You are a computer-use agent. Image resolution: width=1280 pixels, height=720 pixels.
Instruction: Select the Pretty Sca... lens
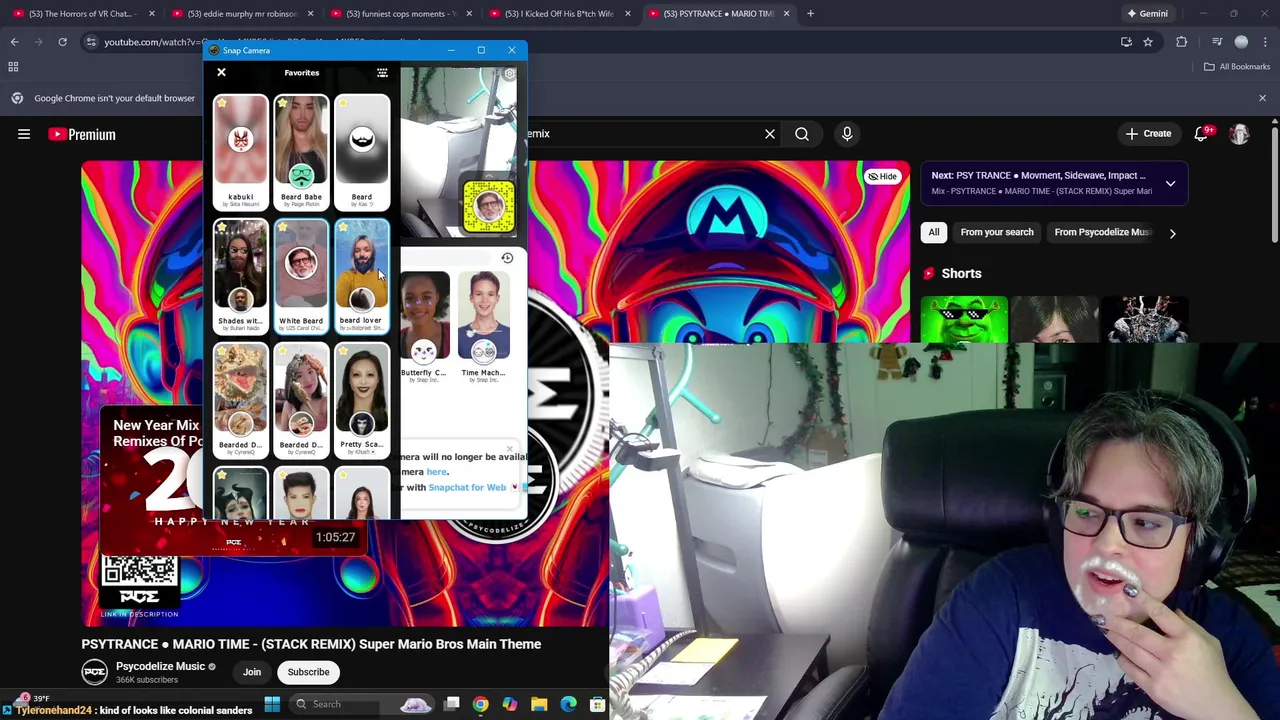[x=362, y=400]
